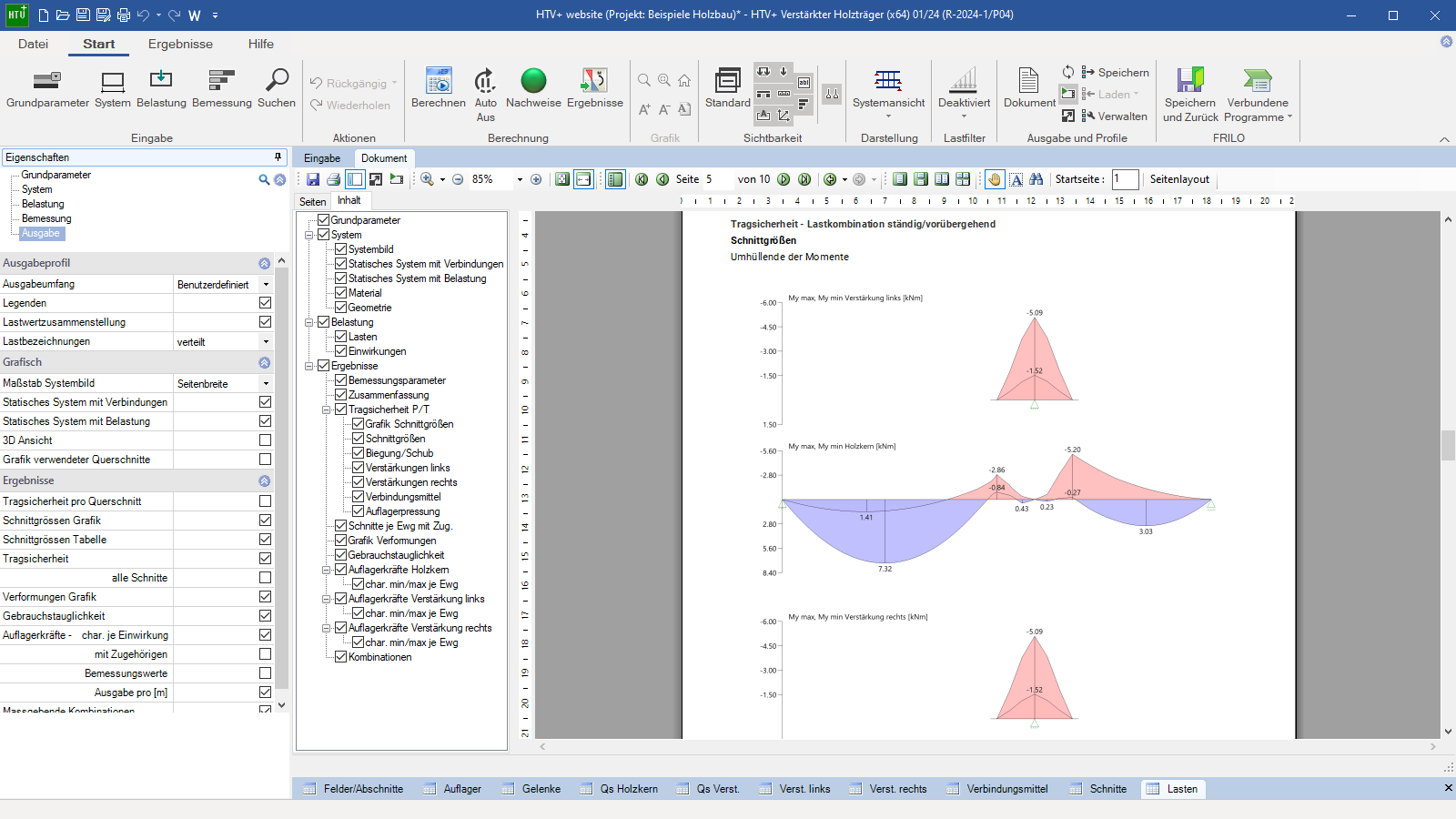Image resolution: width=1456 pixels, height=819 pixels.
Task: Select Belastung in the Eigenschaften tree
Action: click(x=43, y=204)
